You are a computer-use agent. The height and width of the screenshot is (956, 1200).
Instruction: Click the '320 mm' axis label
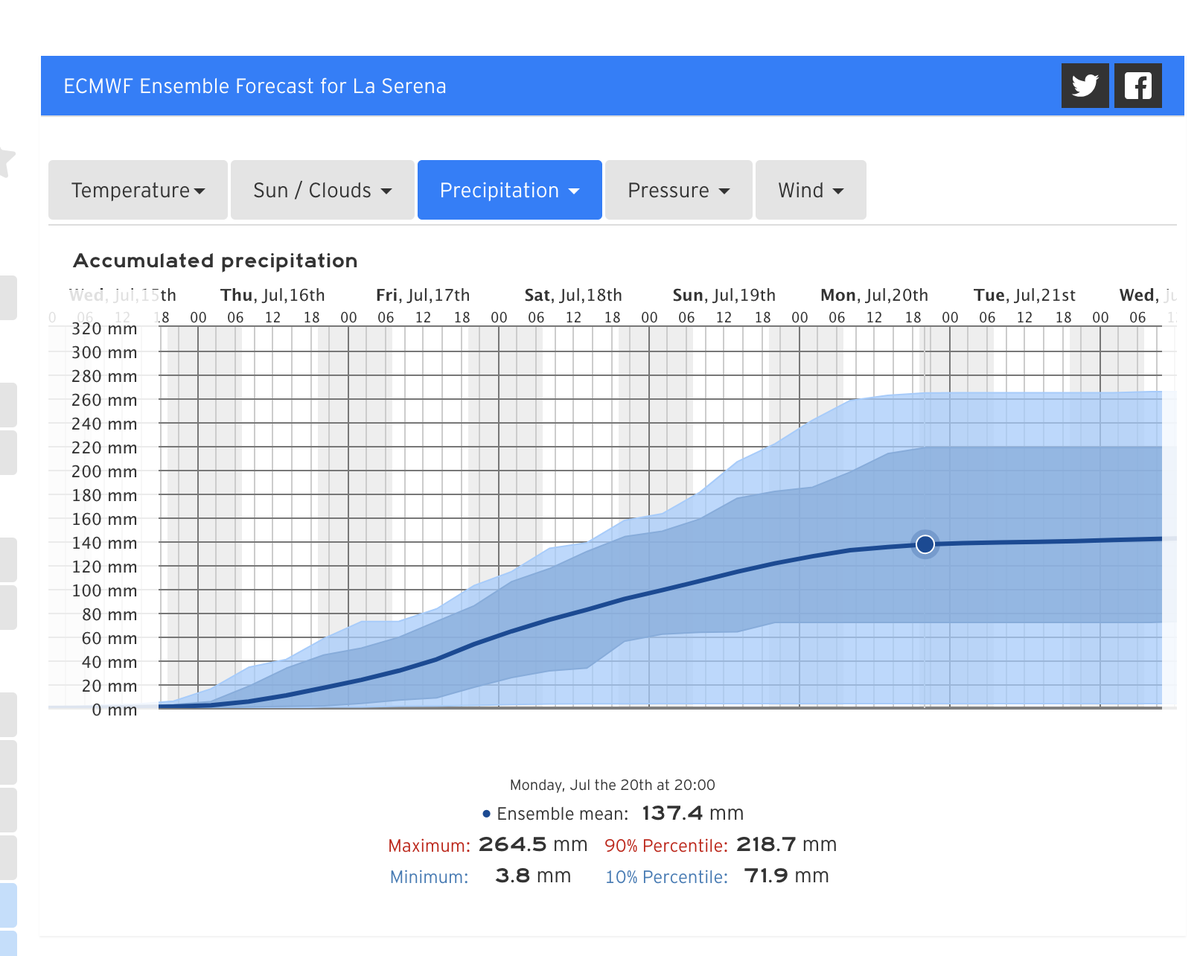coord(105,328)
